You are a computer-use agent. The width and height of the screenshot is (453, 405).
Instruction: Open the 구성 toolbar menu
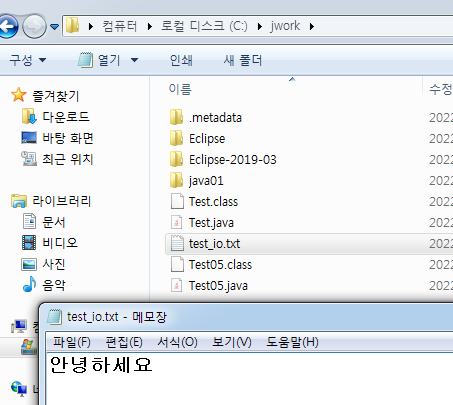[28, 60]
